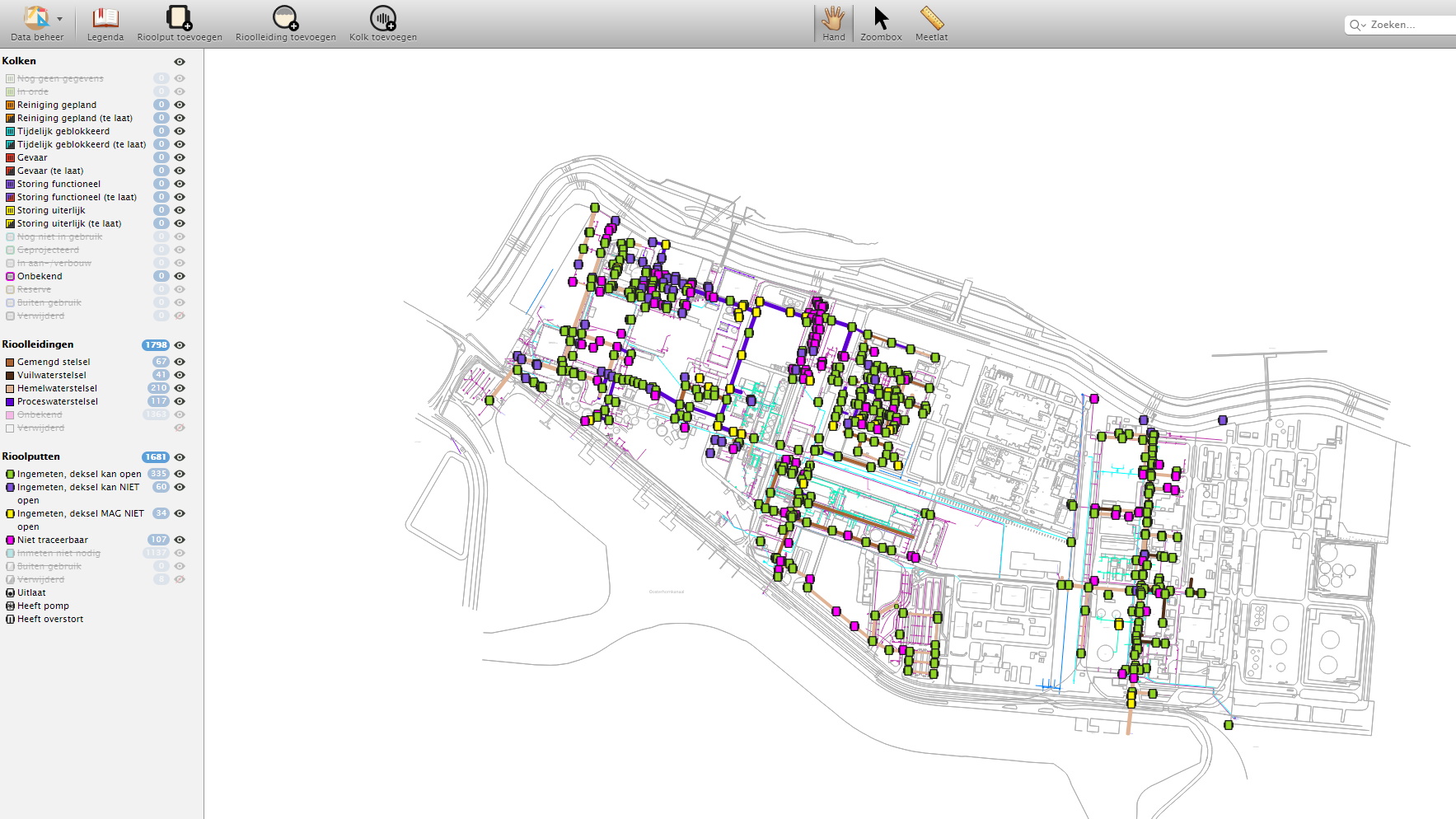This screenshot has height=819, width=1456.
Task: Hide the Vuilwaterstelsel pipes
Action: 180,375
